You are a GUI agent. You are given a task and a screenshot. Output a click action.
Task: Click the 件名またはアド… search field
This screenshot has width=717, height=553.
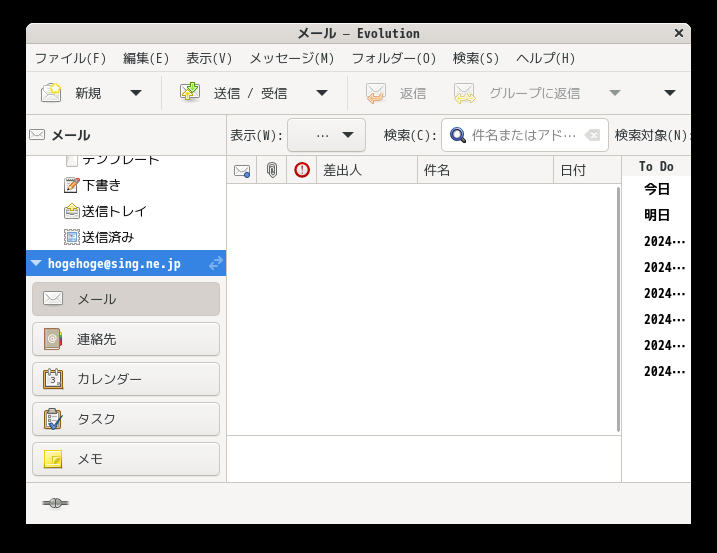pos(524,135)
